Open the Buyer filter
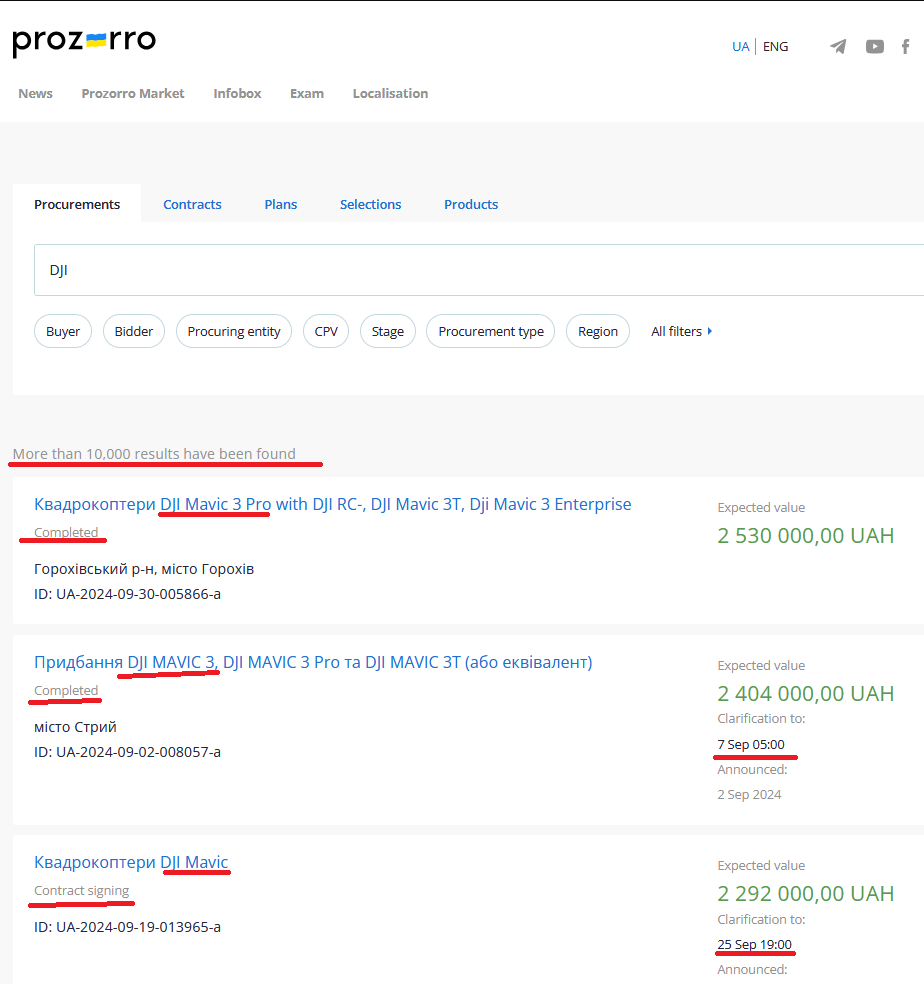This screenshot has height=984, width=924. 63,331
